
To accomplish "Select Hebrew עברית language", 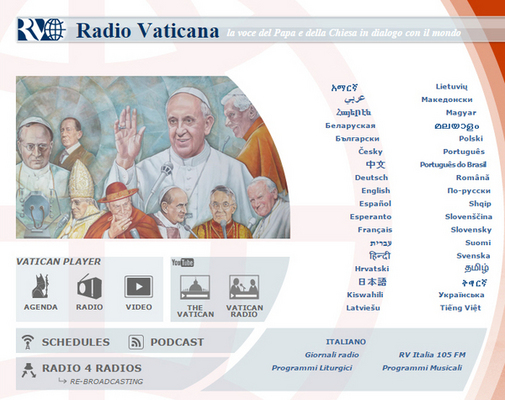I will tap(381, 243).
